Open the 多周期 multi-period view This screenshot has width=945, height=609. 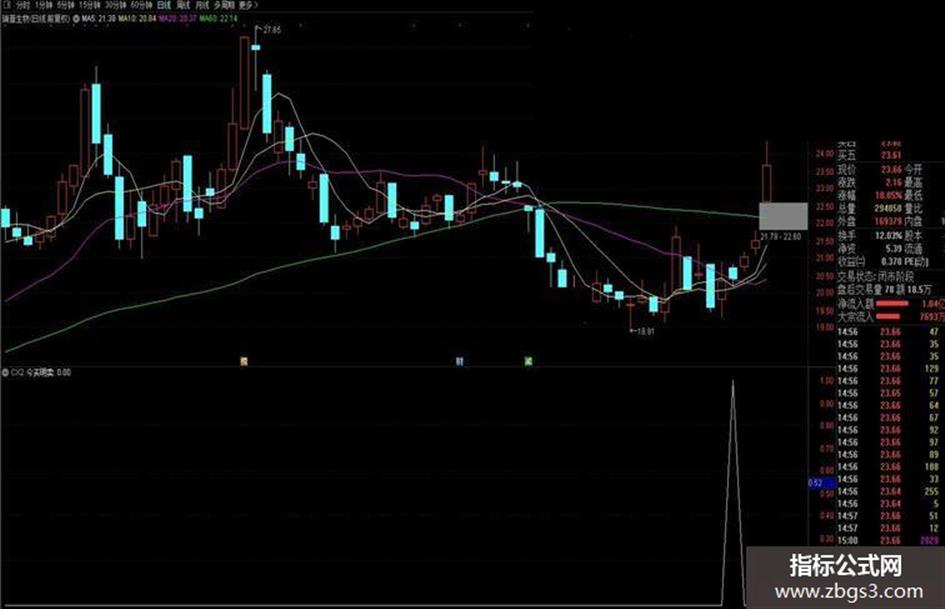click(x=224, y=5)
